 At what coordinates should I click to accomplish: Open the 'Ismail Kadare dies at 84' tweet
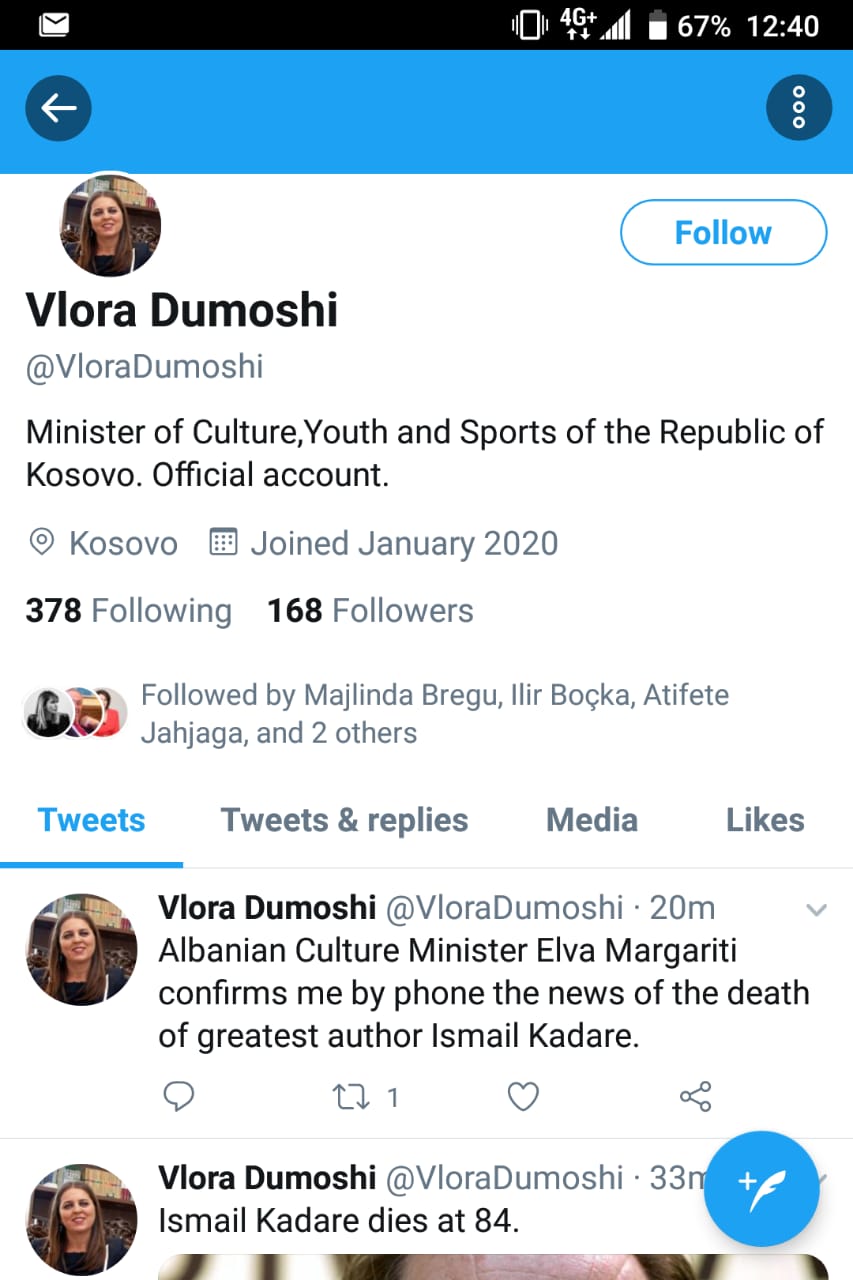click(340, 1221)
